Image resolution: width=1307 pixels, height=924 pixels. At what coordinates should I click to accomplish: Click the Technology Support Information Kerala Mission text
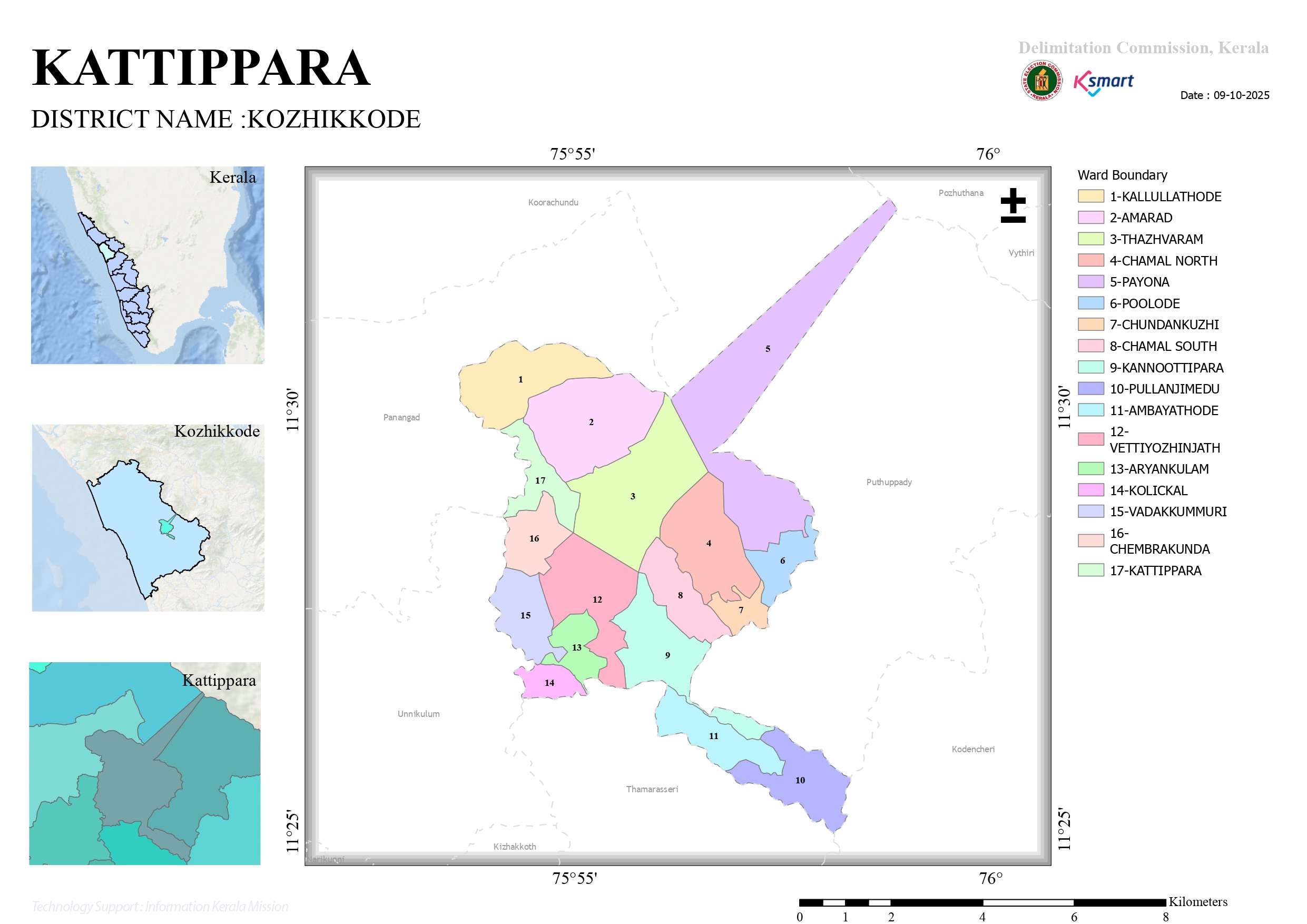(x=160, y=906)
